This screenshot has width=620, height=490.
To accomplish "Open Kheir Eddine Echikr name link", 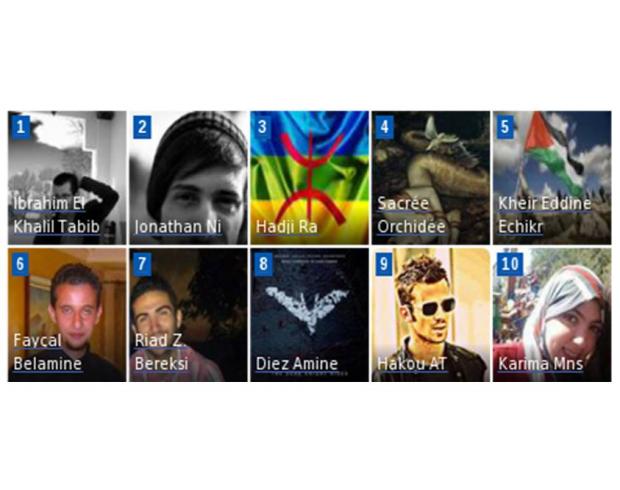I will coord(544,215).
